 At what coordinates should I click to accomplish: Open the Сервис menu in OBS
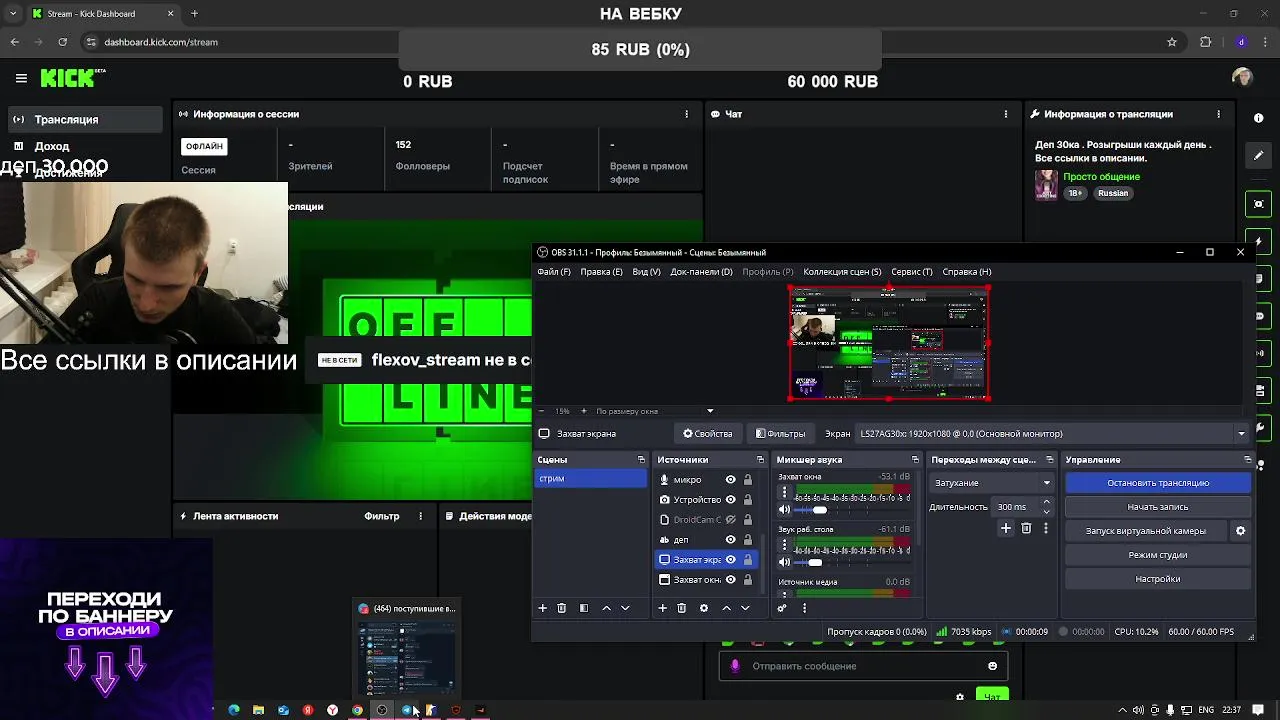click(x=912, y=272)
